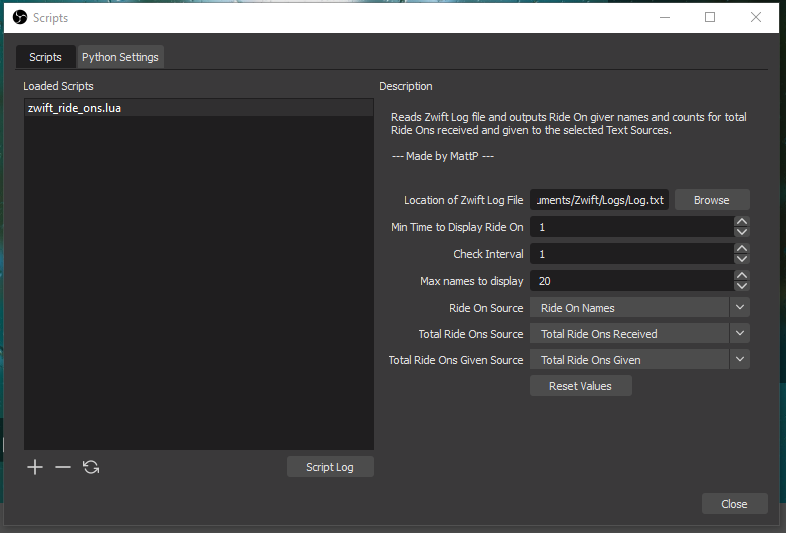Decrease Max names to display value

[741, 287]
